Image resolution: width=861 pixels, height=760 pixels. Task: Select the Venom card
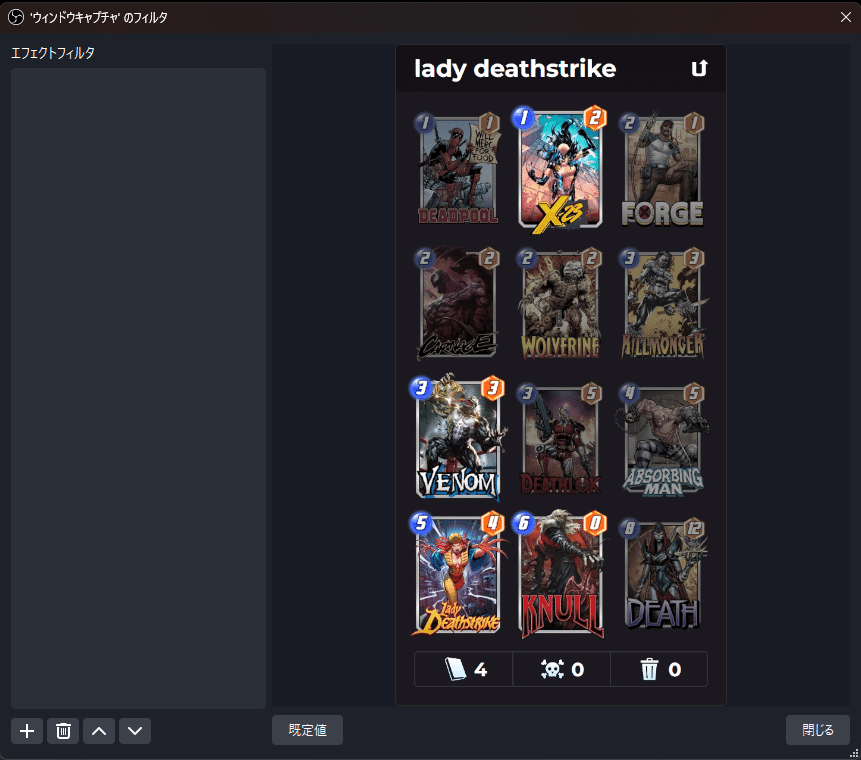[x=458, y=438]
